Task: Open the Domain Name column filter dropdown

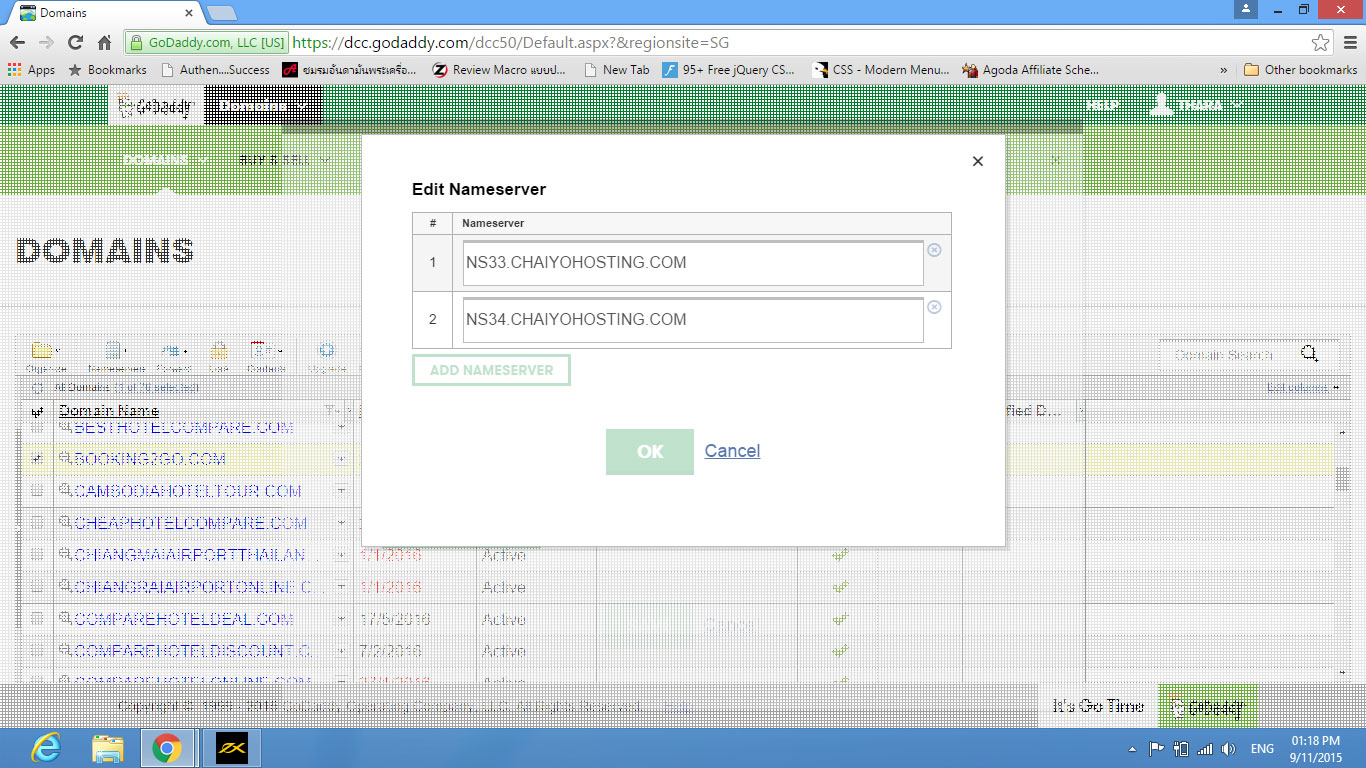Action: (332, 411)
